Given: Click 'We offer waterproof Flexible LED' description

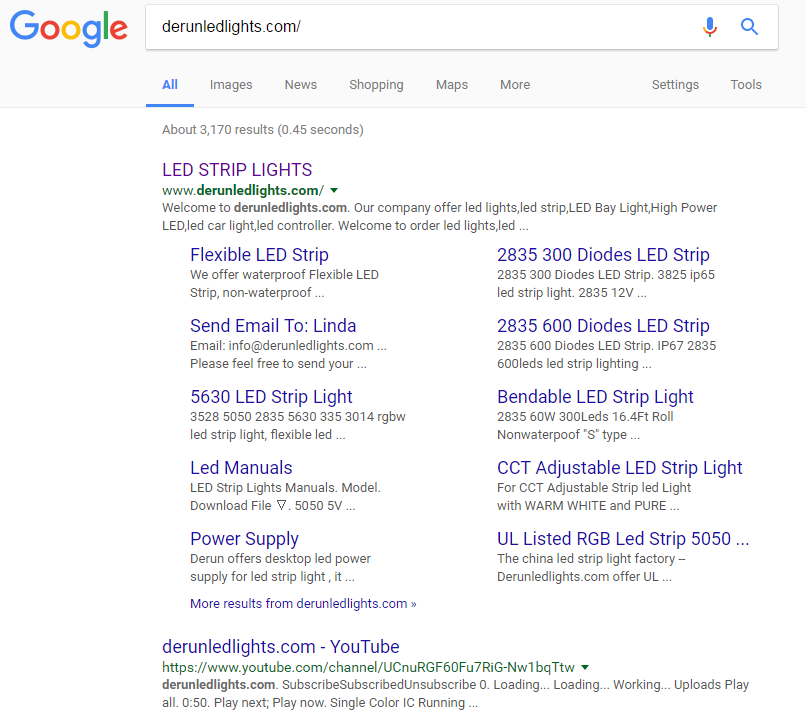Looking at the screenshot, I should coord(284,275).
